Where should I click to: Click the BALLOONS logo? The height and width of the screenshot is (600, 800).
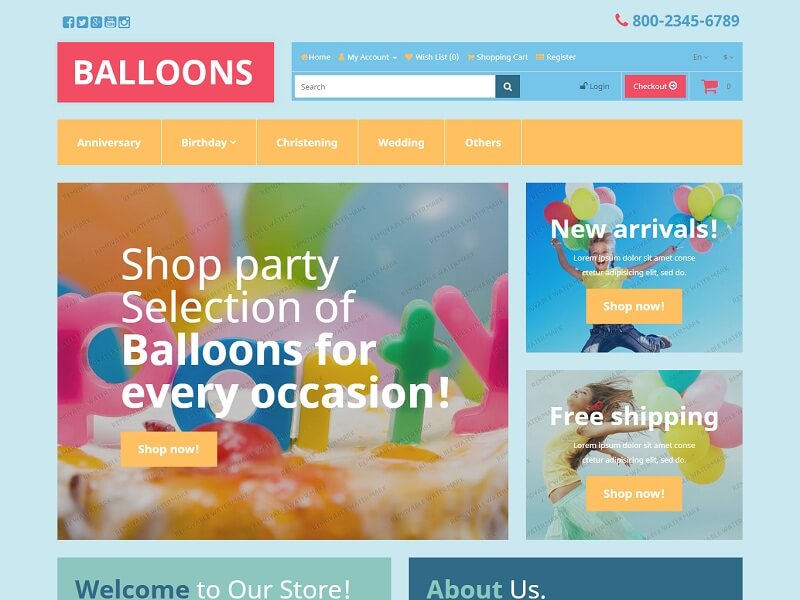click(165, 72)
